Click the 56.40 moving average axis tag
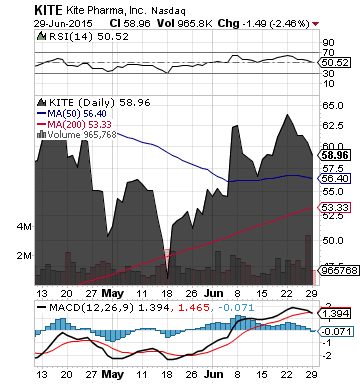This screenshot has width=360, height=384. (334, 179)
